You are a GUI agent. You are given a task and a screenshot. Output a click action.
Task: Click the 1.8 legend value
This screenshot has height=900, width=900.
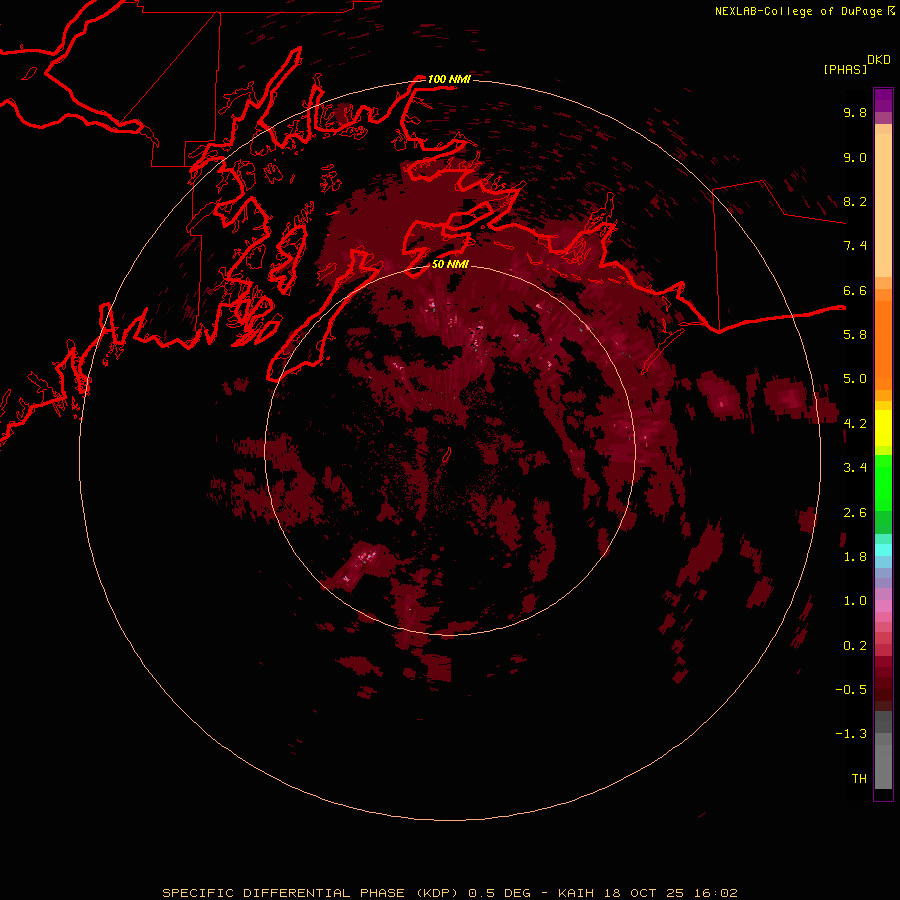(855, 557)
